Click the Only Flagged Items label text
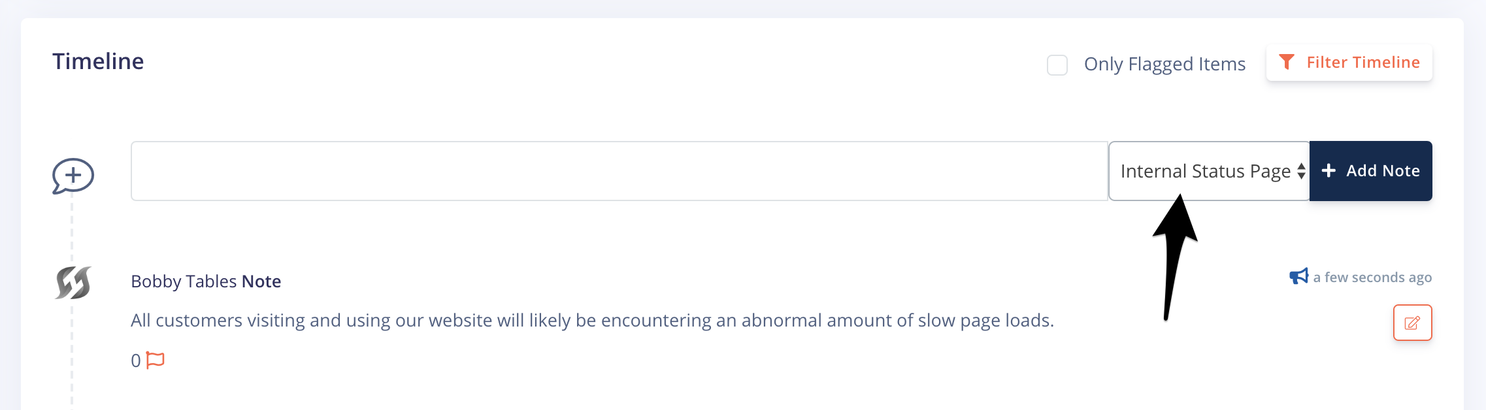The width and height of the screenshot is (1486, 410). click(1165, 64)
